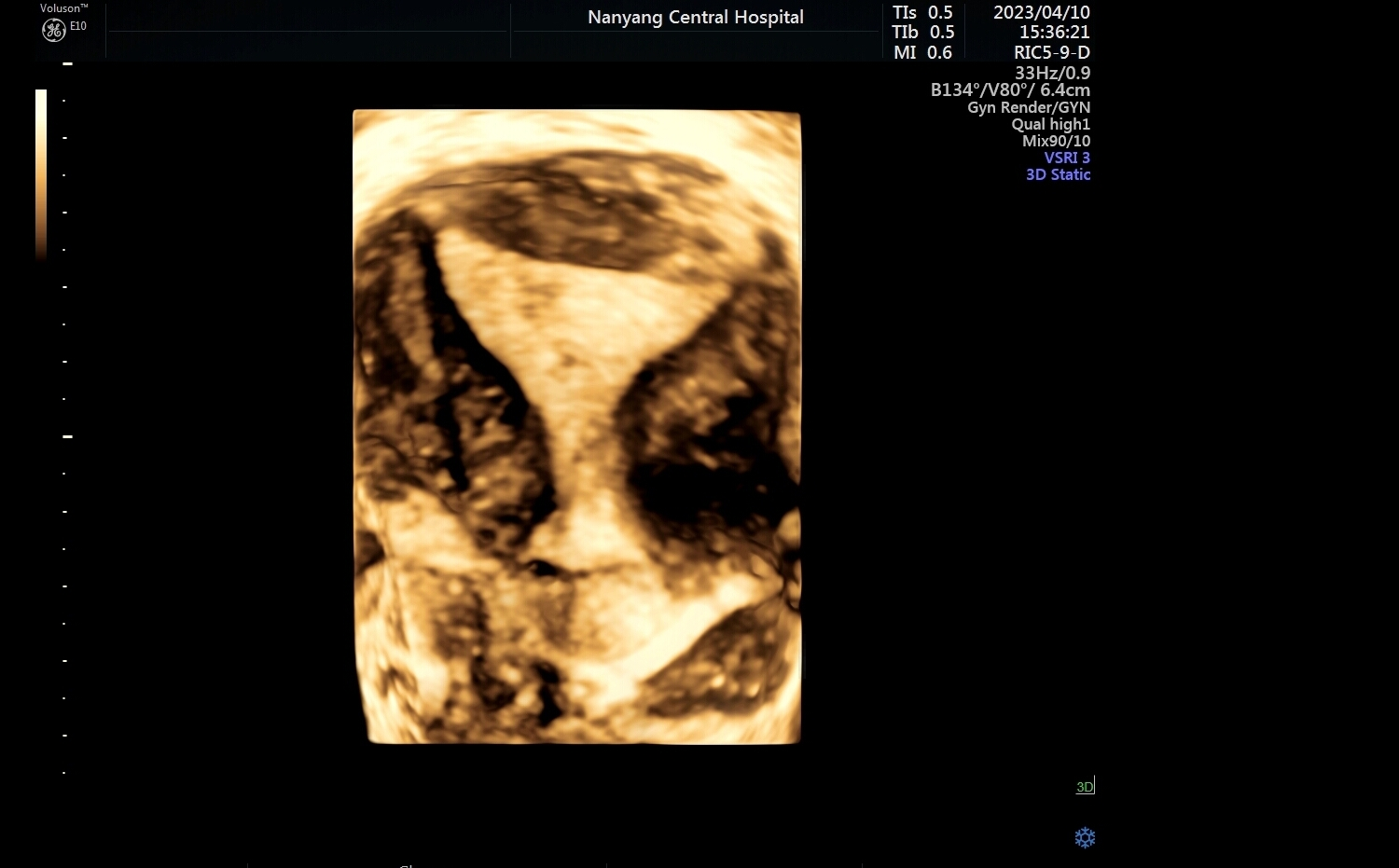Select the Mix90/10 render setting

coord(1056,141)
